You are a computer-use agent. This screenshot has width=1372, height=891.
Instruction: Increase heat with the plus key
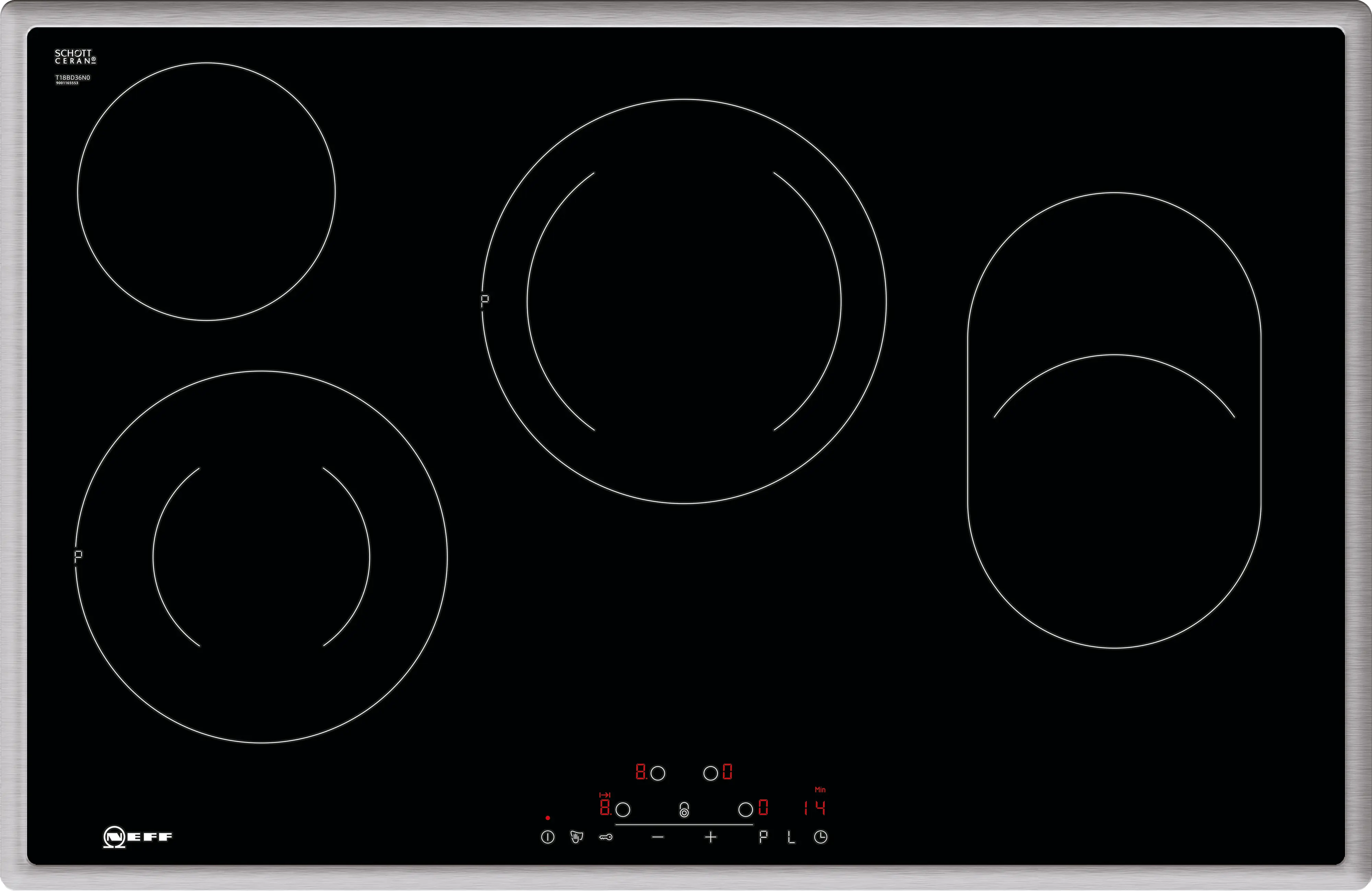coord(710,837)
